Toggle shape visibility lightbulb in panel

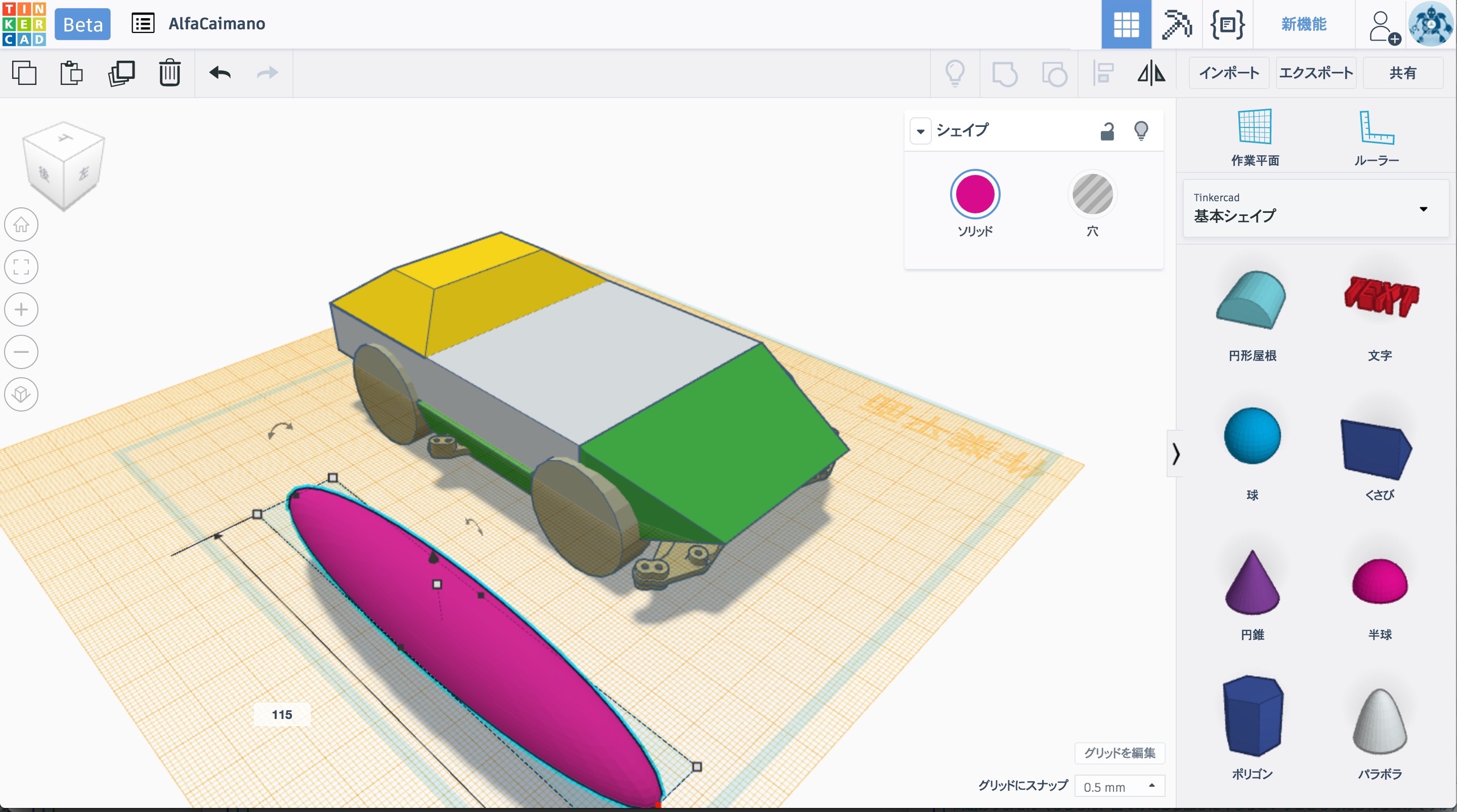tap(1141, 131)
